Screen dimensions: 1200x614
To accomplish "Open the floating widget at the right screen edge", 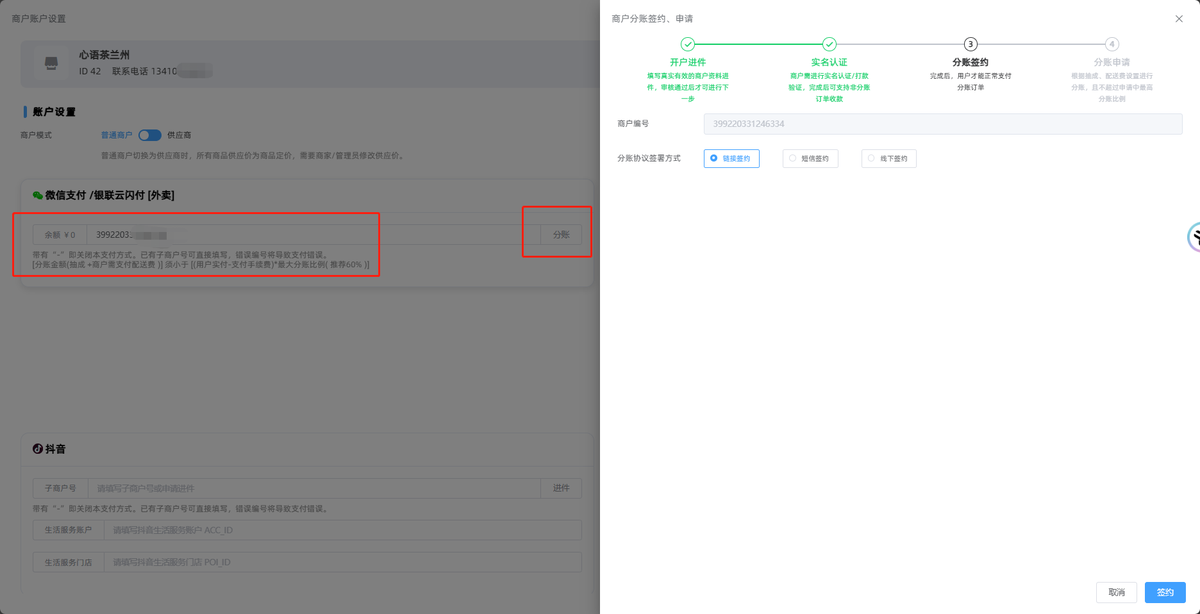I will pyautogui.click(x=1193, y=237).
